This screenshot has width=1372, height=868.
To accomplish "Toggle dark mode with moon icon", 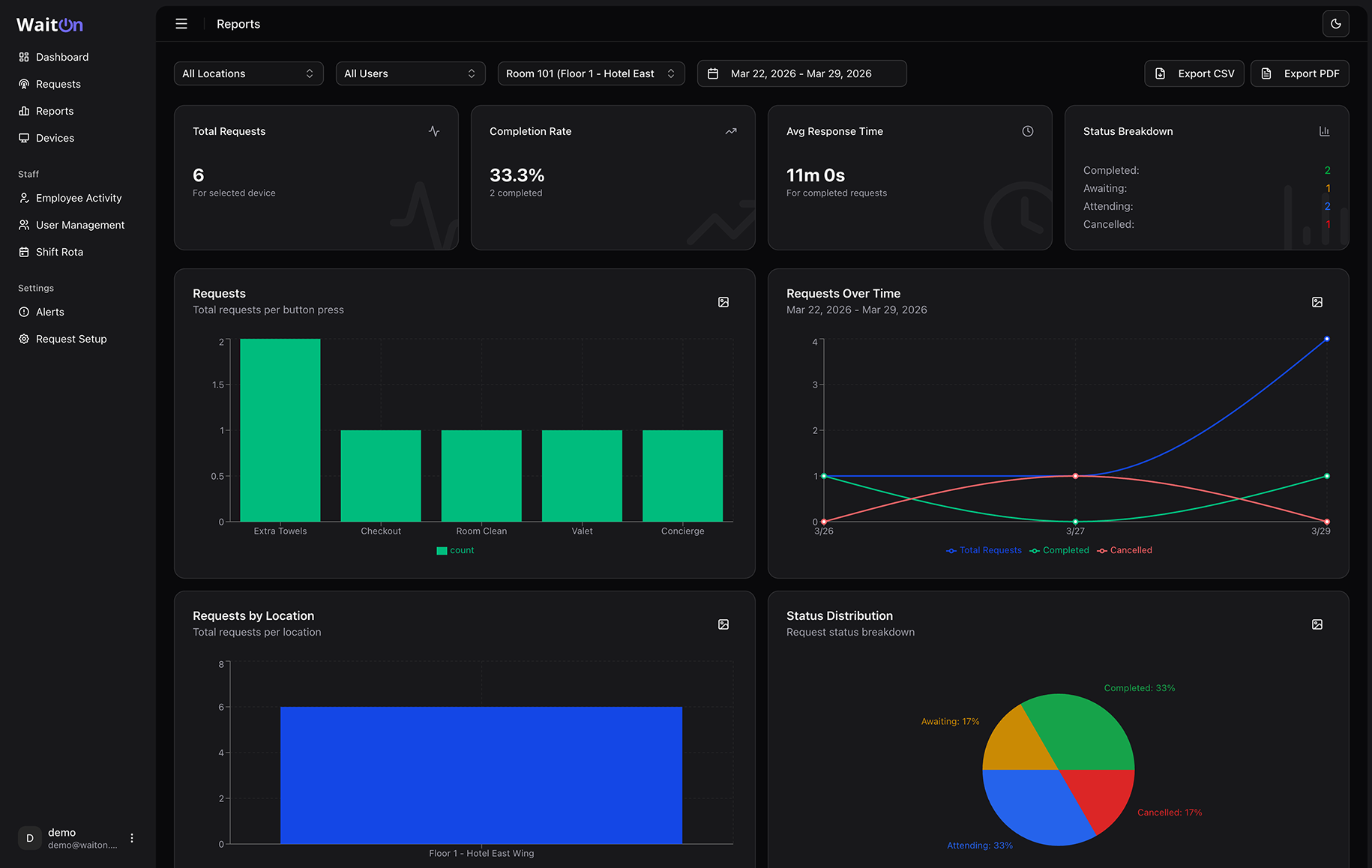I will click(1335, 24).
